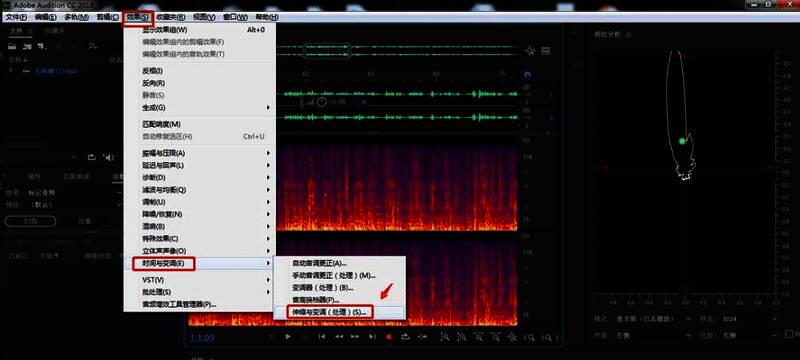Open the 效果(S) menu
800x360 pixels.
[x=138, y=17]
